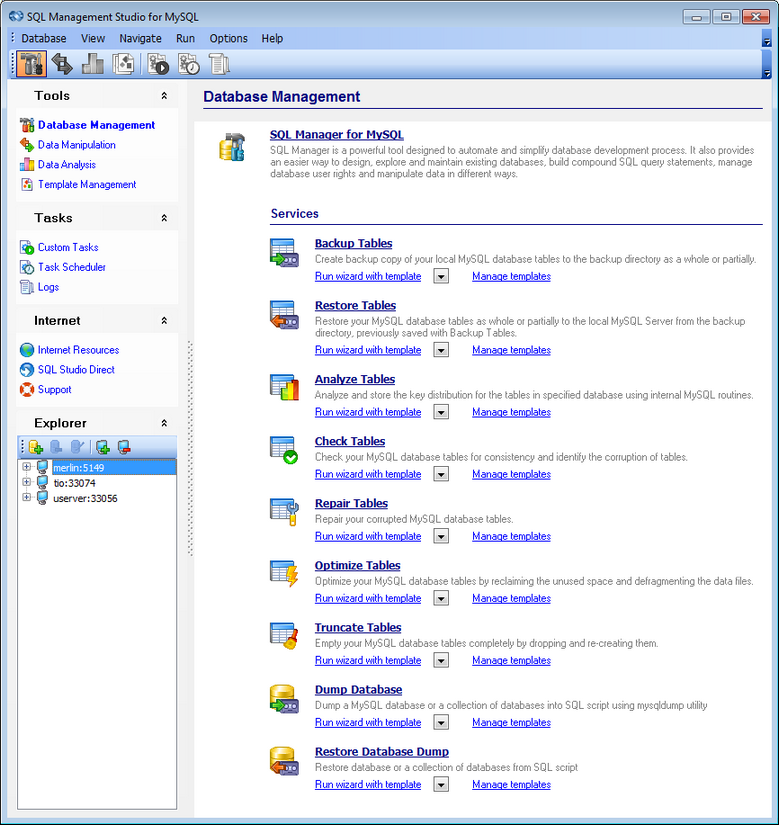779x825 pixels.
Task: Open the Run menu
Action: point(185,38)
